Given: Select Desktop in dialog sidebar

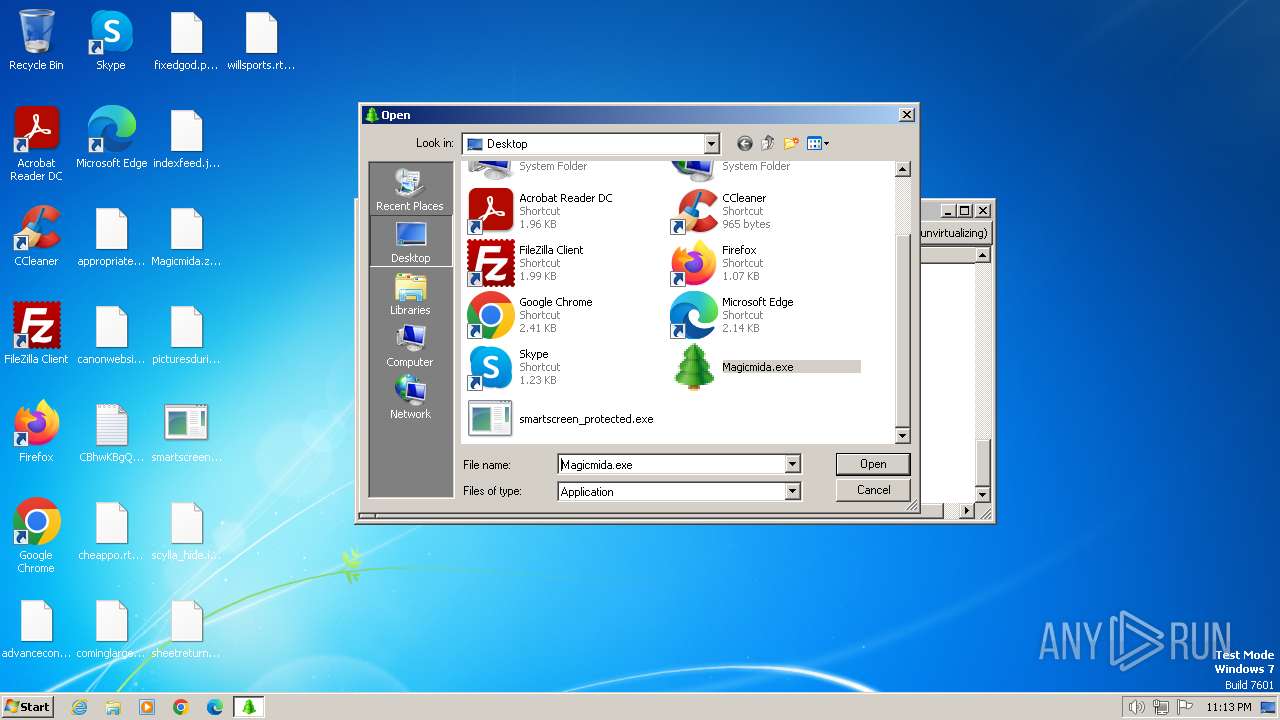Looking at the screenshot, I should pos(410,242).
